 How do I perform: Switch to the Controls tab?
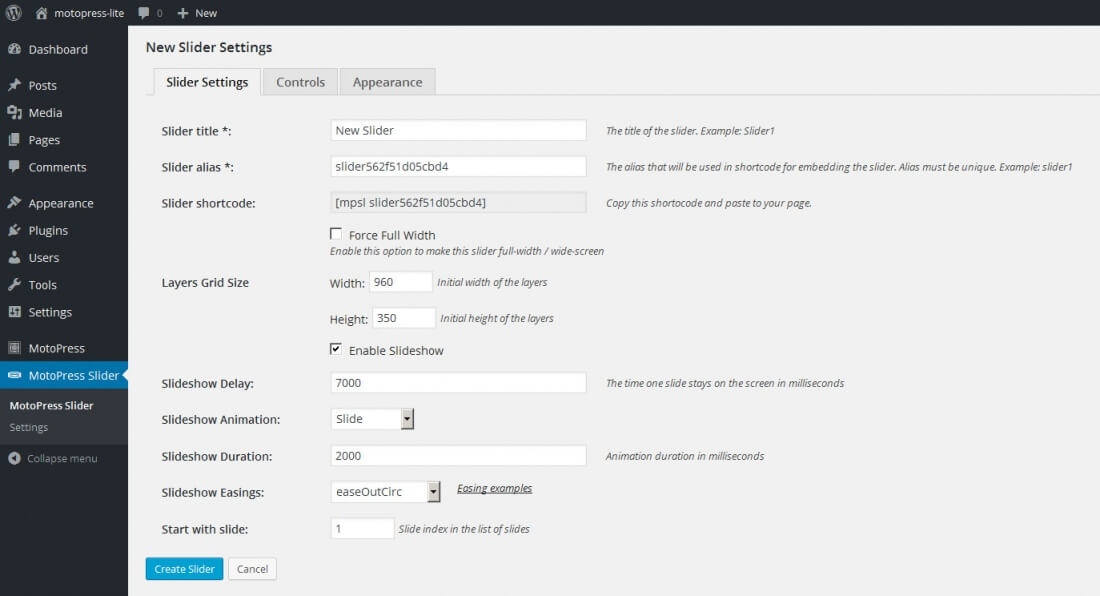coord(300,82)
